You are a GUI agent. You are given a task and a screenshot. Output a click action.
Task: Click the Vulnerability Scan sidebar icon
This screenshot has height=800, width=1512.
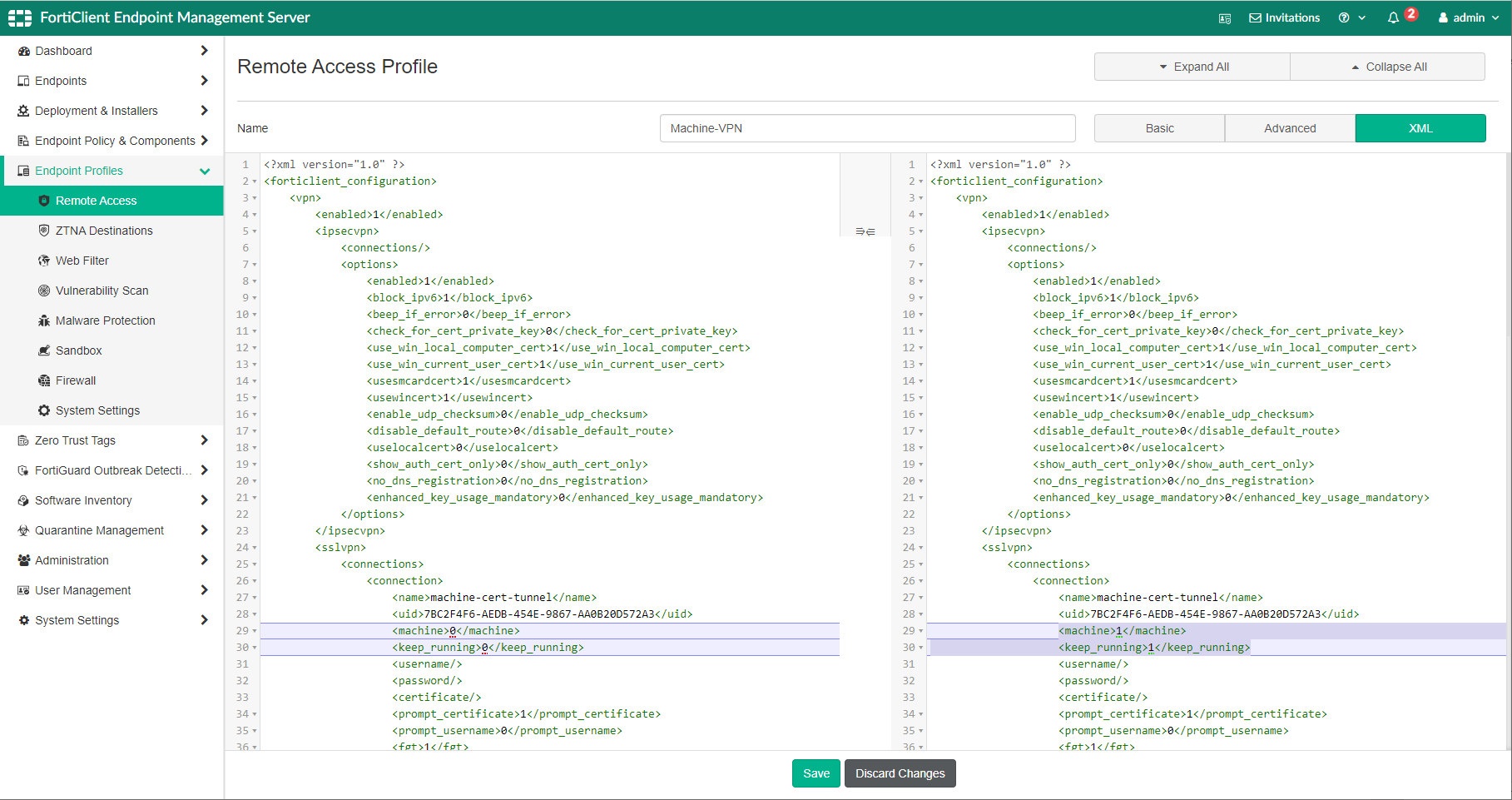(43, 291)
